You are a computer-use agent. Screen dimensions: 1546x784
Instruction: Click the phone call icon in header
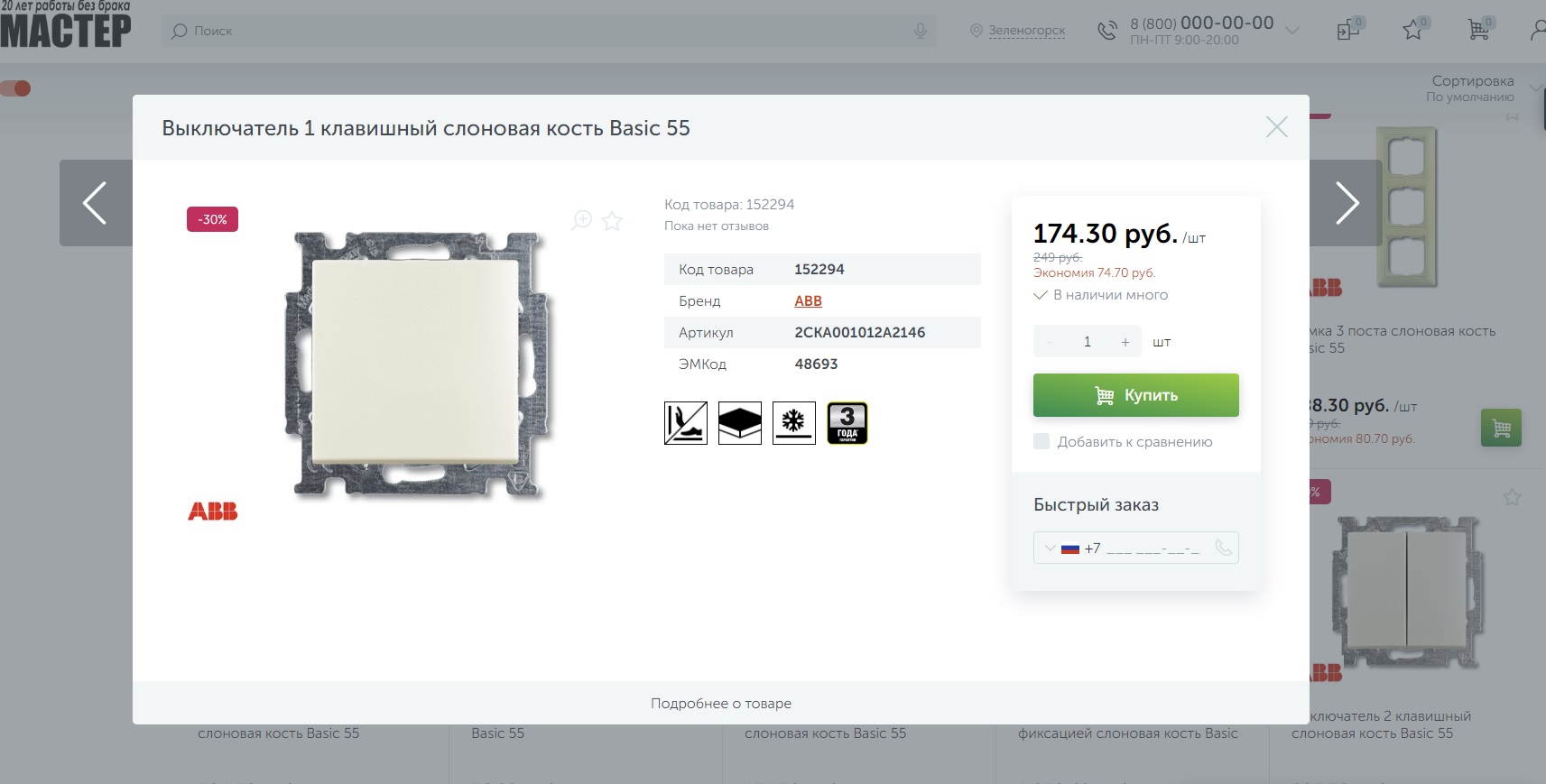tap(1106, 31)
